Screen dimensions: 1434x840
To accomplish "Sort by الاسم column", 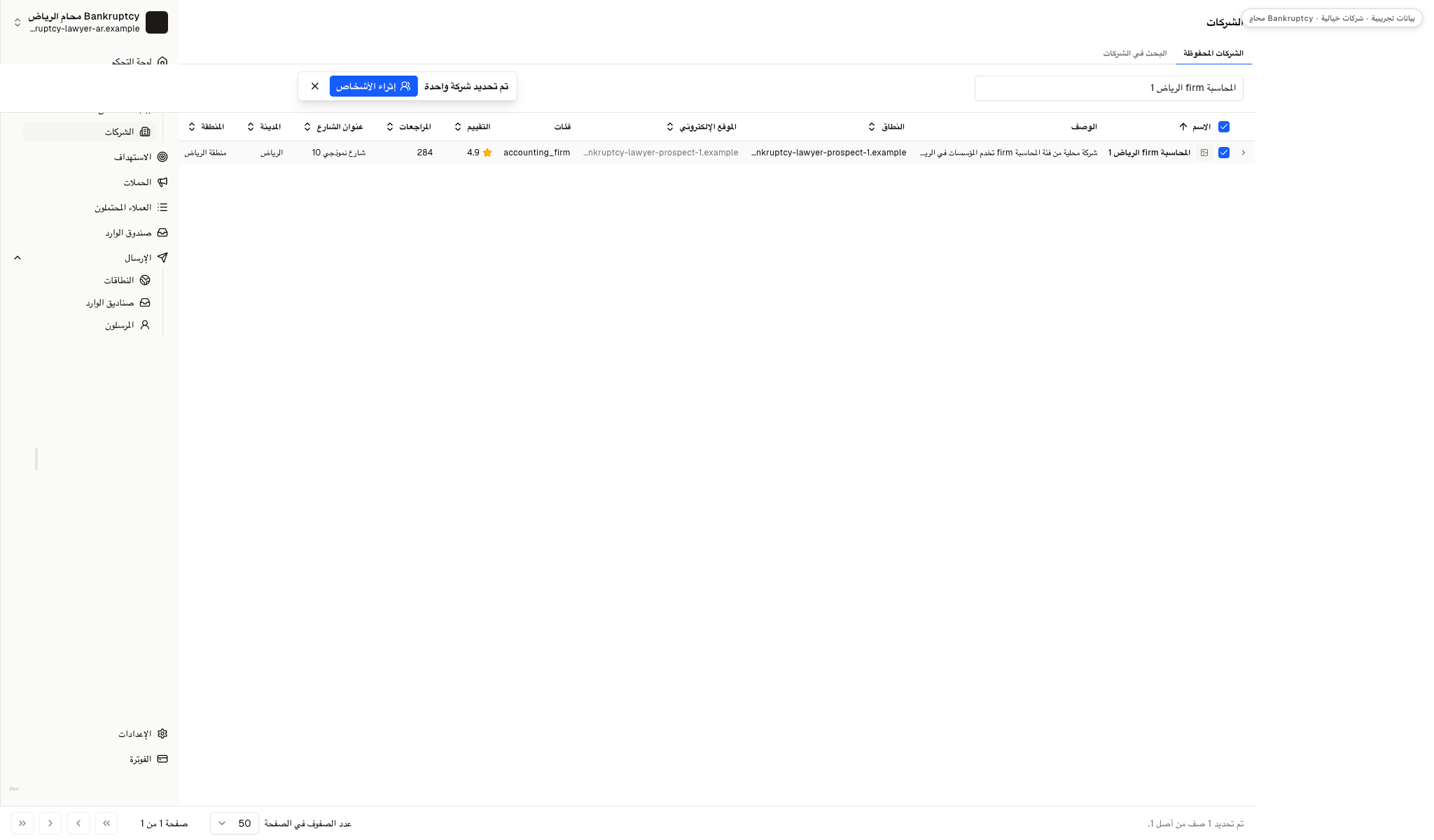I will coord(1195,127).
